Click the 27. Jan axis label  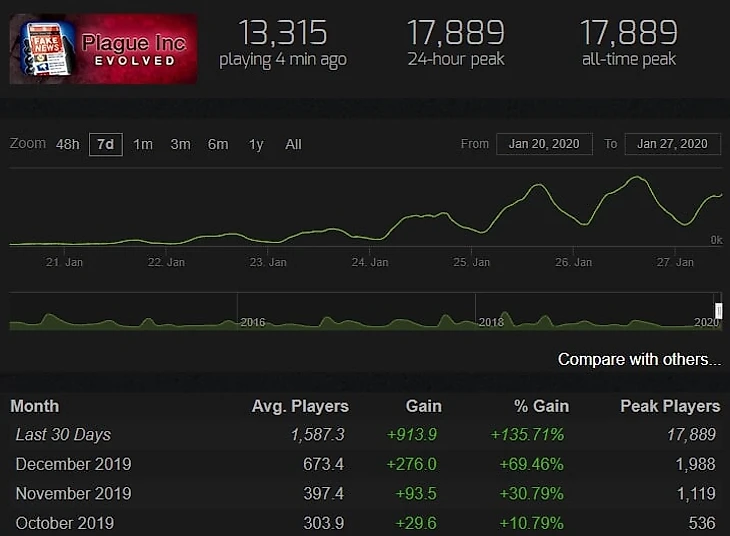(675, 262)
